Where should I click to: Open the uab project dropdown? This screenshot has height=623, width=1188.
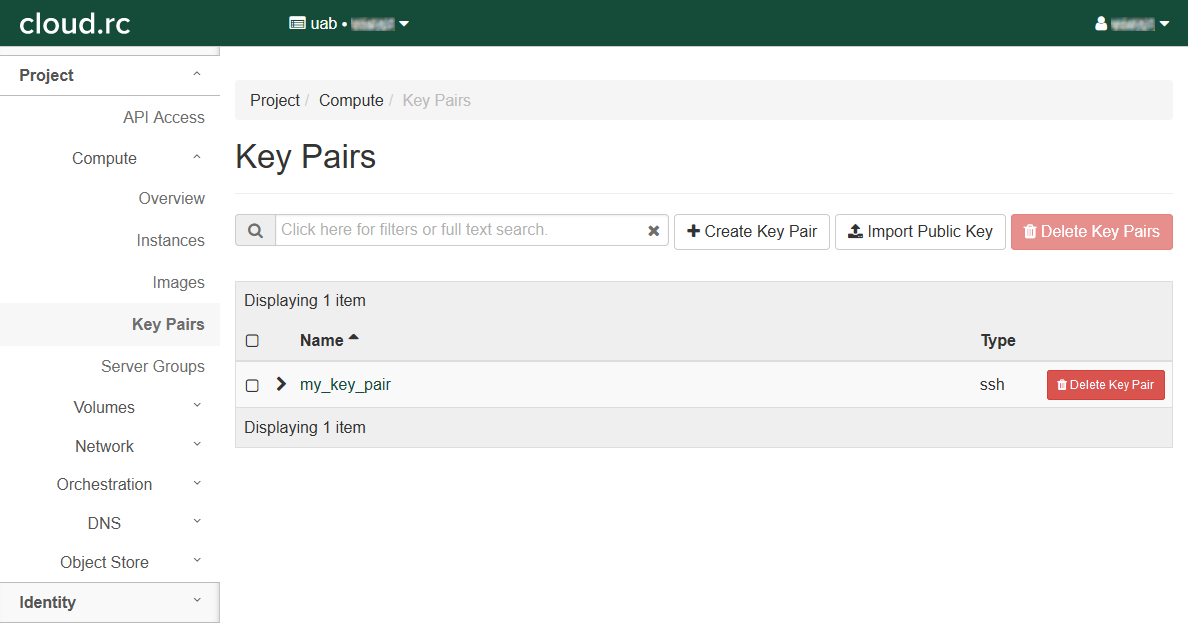349,23
